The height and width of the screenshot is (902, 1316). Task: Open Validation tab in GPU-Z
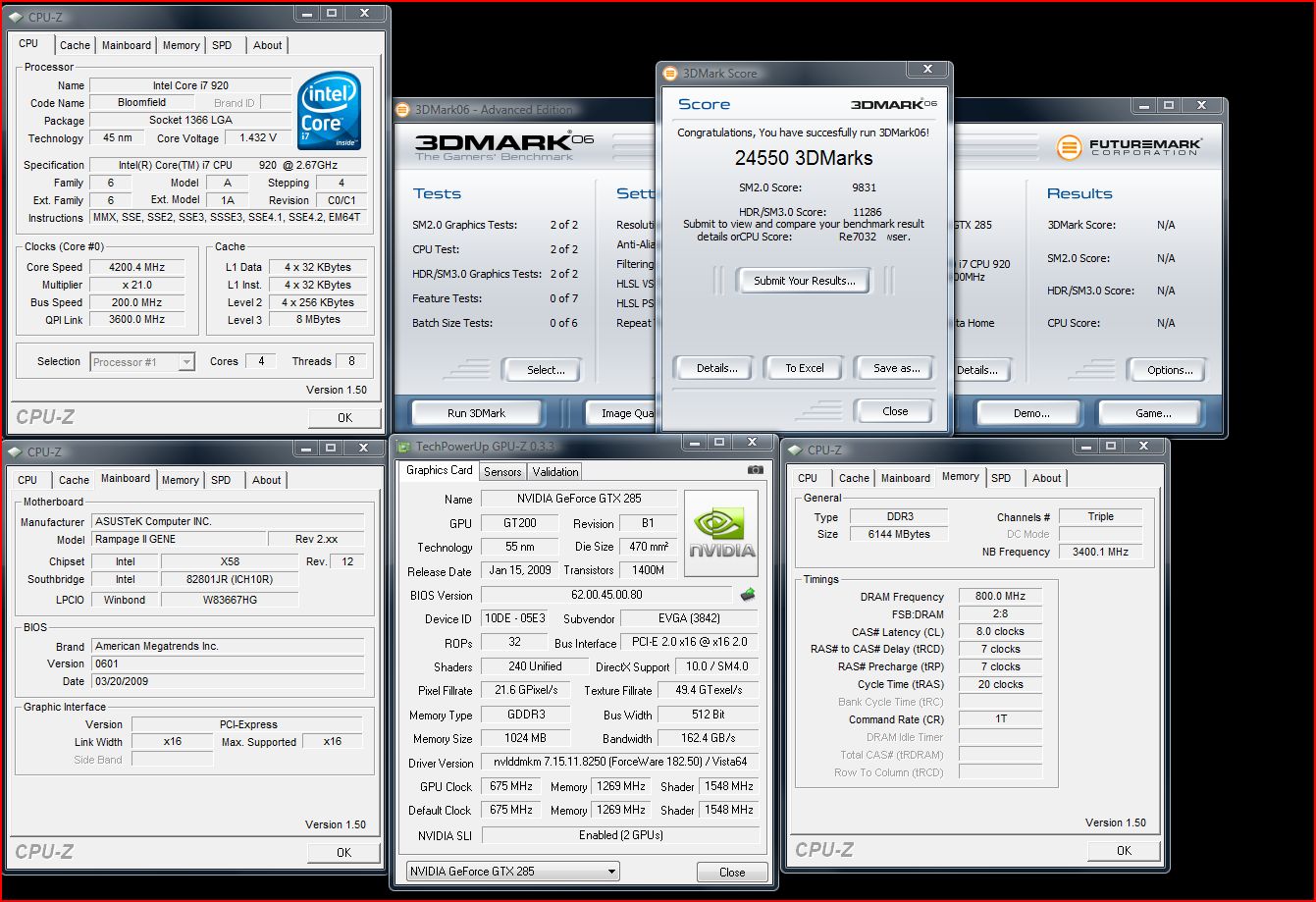point(555,472)
